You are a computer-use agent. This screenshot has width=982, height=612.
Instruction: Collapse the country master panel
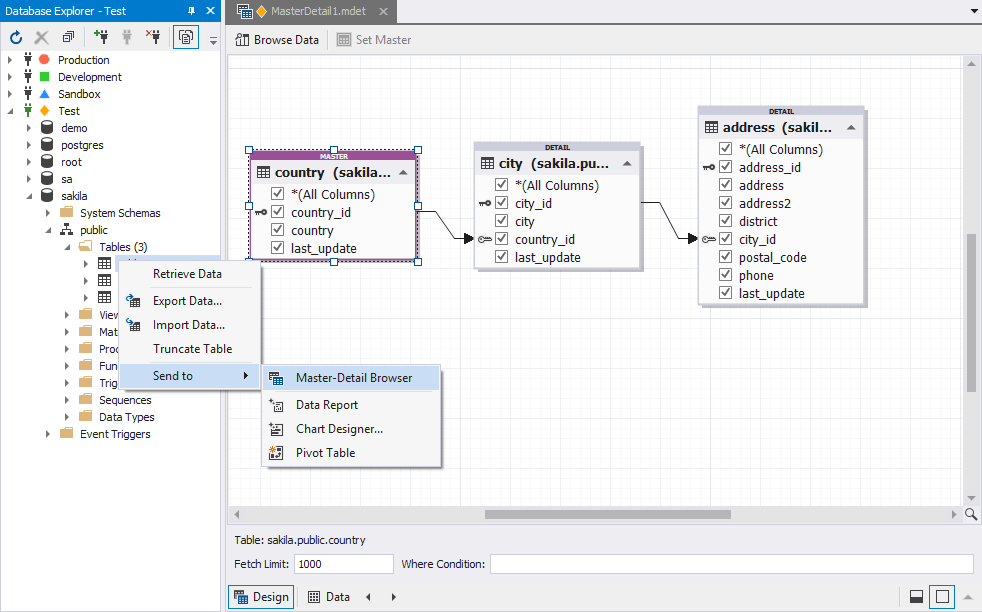pos(403,172)
